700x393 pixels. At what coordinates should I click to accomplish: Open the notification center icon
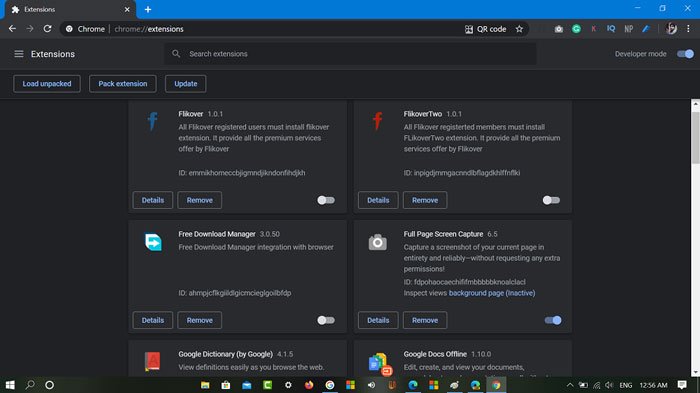682,385
